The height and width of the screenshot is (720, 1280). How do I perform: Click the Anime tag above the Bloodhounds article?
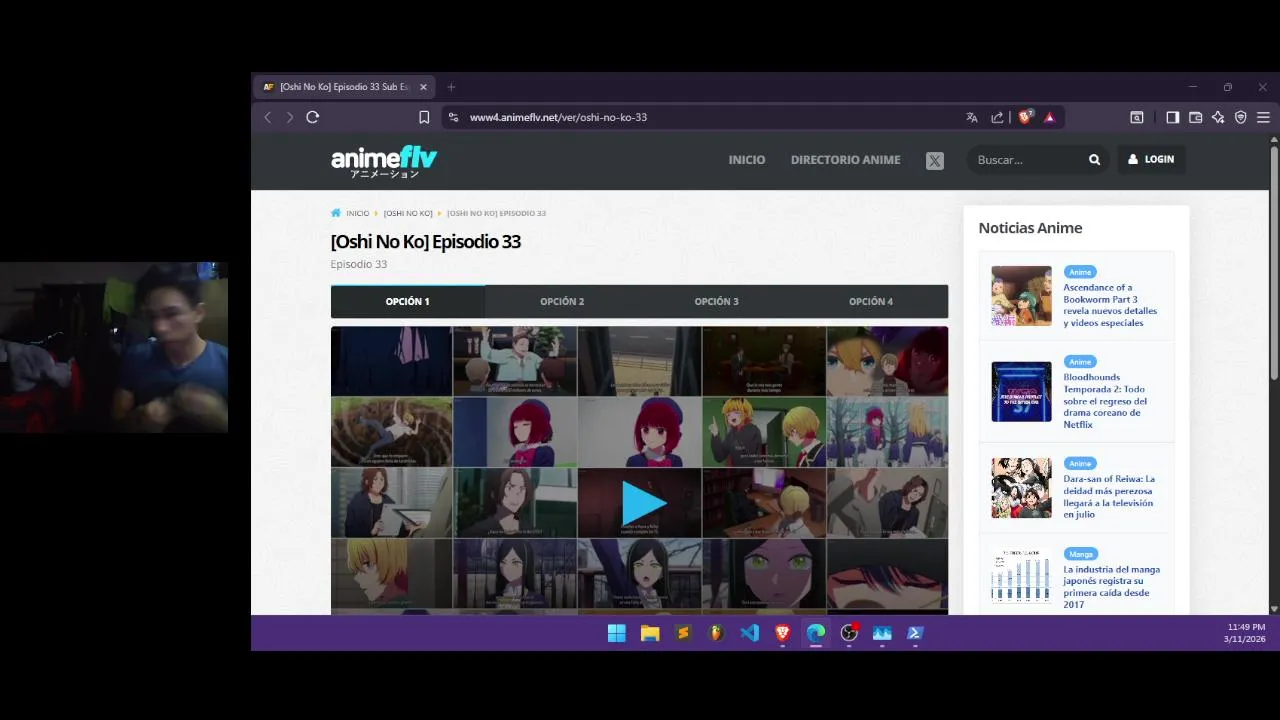click(1080, 362)
